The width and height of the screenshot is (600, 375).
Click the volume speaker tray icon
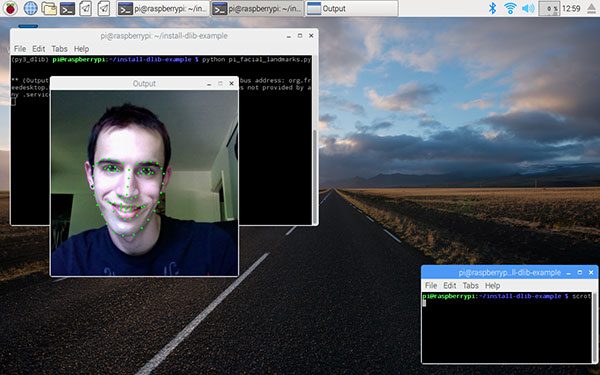(528, 8)
